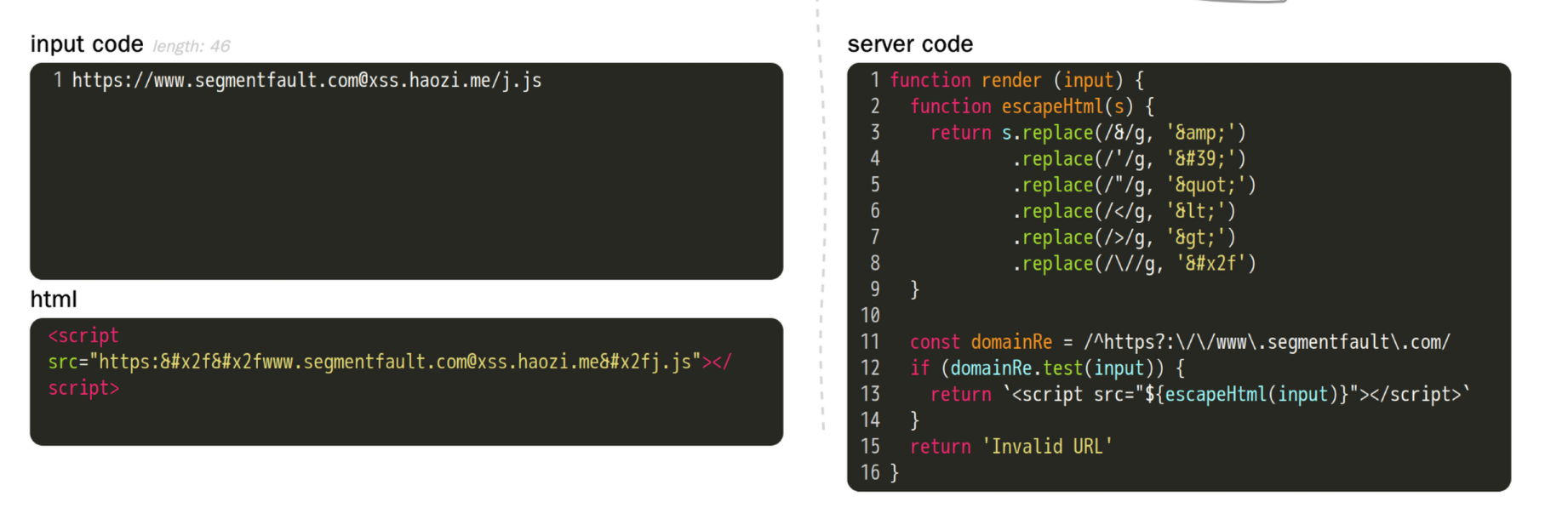Click line number 1 in input code
This screenshot has width=1568, height=531.
58,81
